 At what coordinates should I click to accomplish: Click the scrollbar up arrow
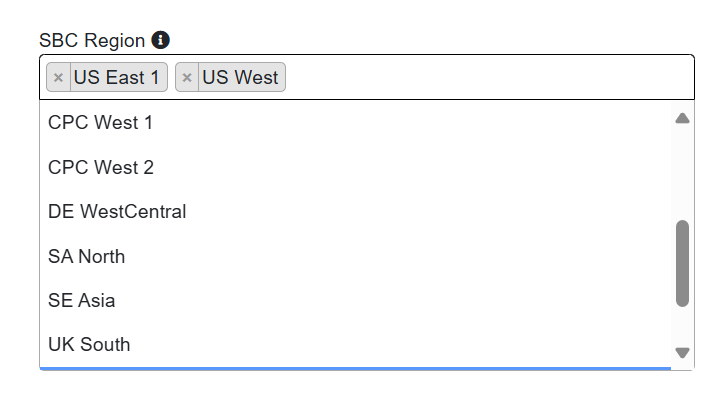coord(682,119)
